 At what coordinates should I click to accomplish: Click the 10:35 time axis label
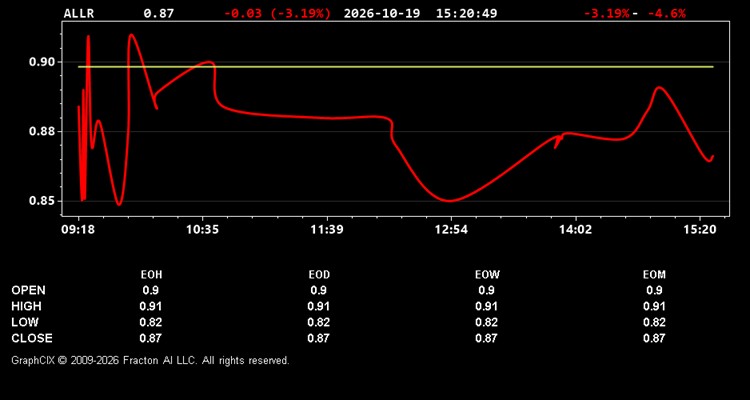(202, 230)
